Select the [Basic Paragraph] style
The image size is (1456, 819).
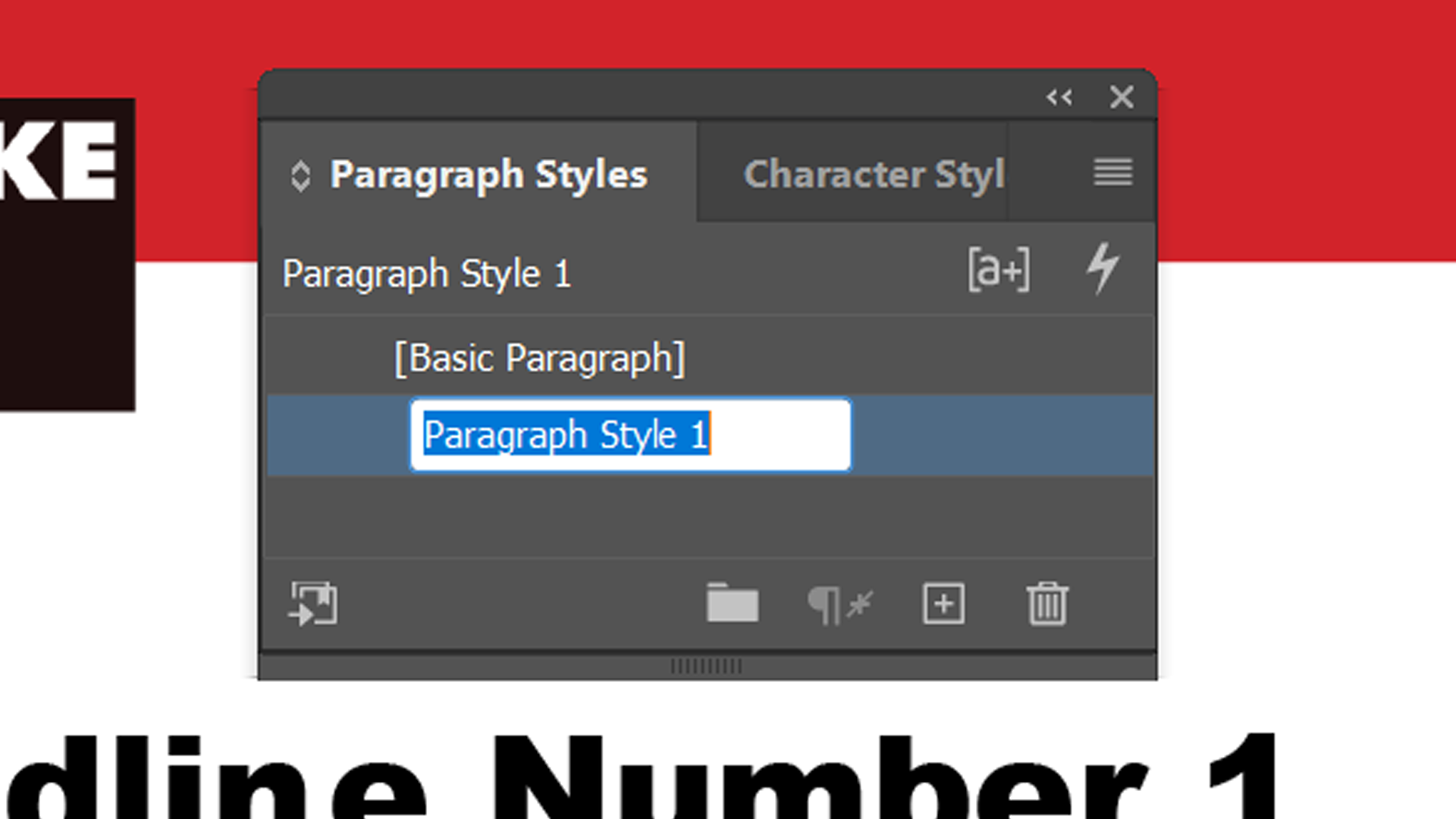(x=539, y=358)
